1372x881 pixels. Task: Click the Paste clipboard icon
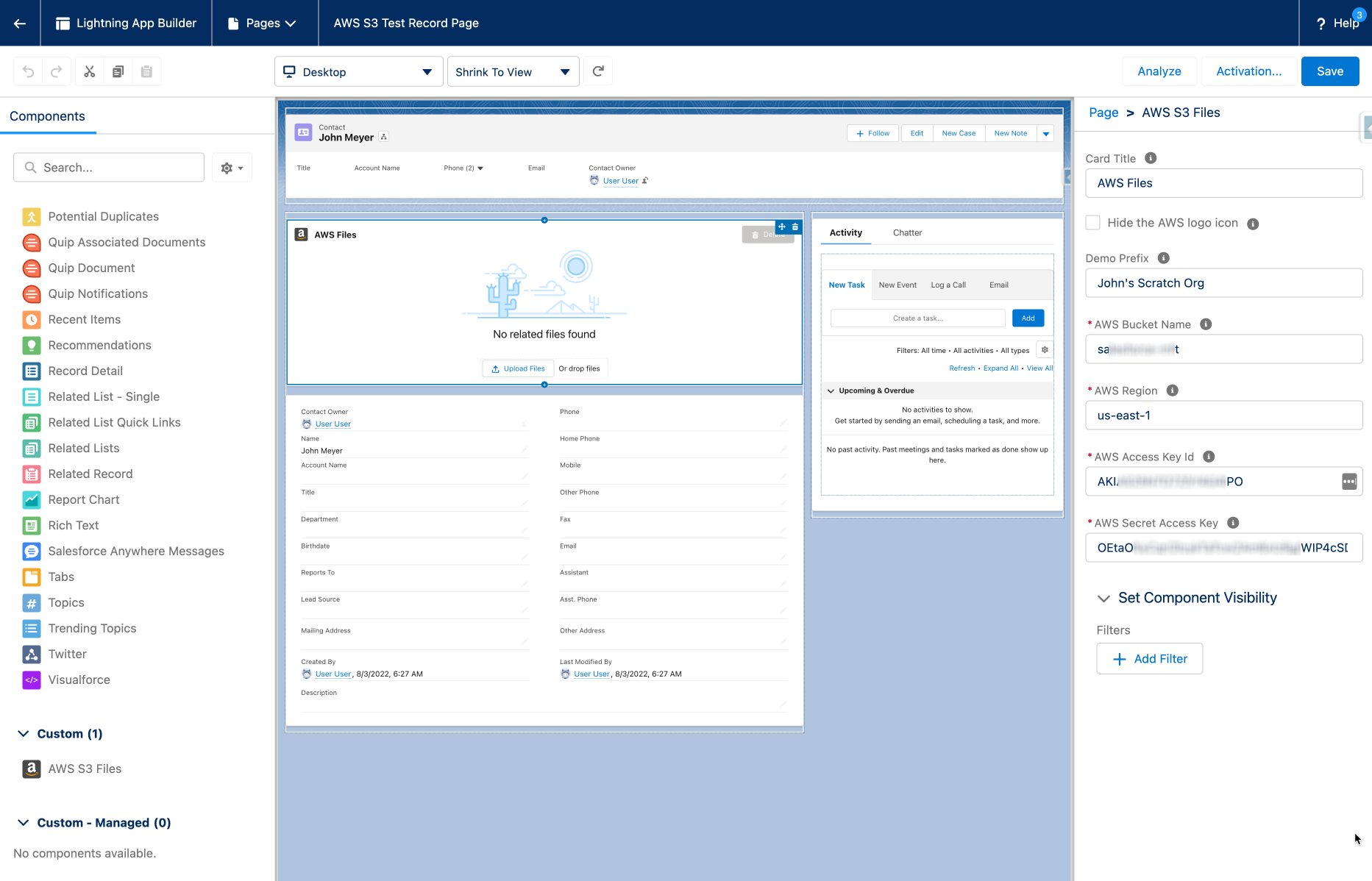tap(146, 71)
